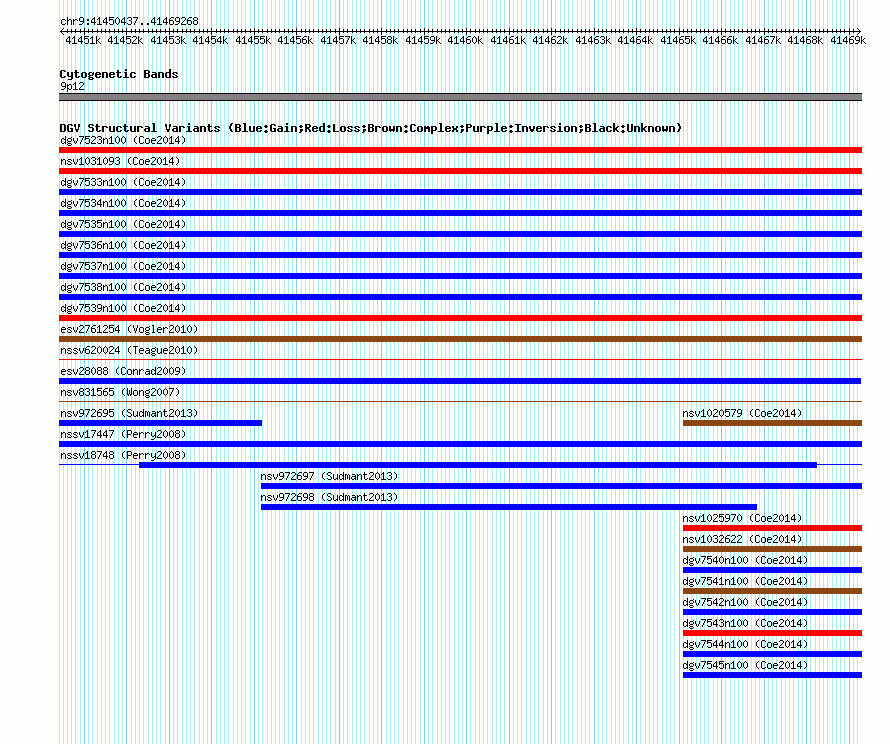Click the red bar under nsv1025970
Image resolution: width=890 pixels, height=744 pixels.
[773, 528]
